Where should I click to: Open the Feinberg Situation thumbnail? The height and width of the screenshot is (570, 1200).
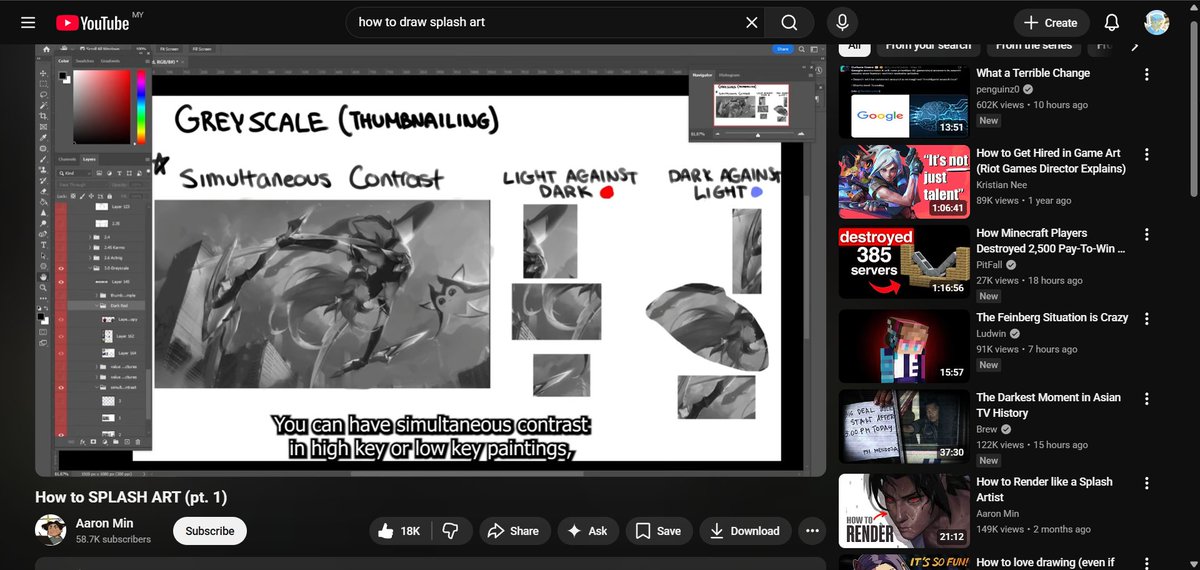point(903,346)
